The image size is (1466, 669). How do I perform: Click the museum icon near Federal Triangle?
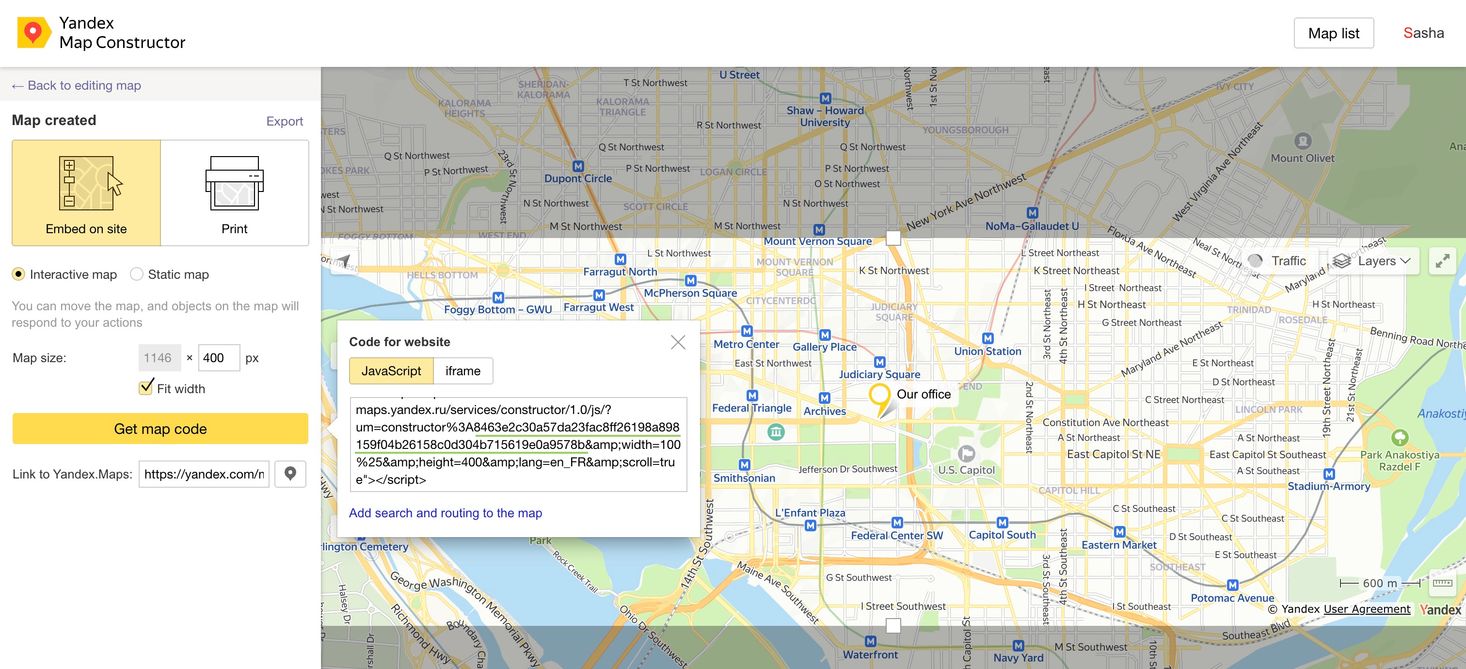coord(776,432)
